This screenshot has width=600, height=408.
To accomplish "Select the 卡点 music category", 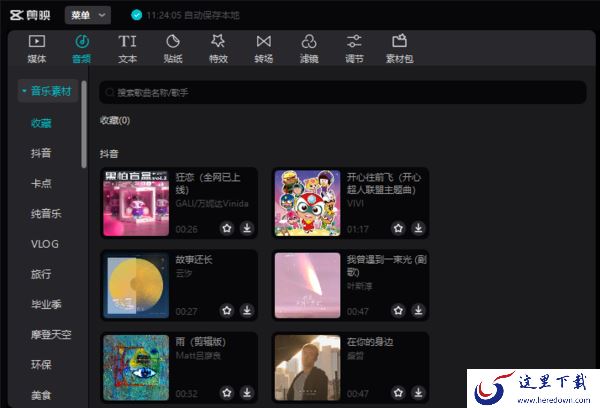I will [x=41, y=183].
